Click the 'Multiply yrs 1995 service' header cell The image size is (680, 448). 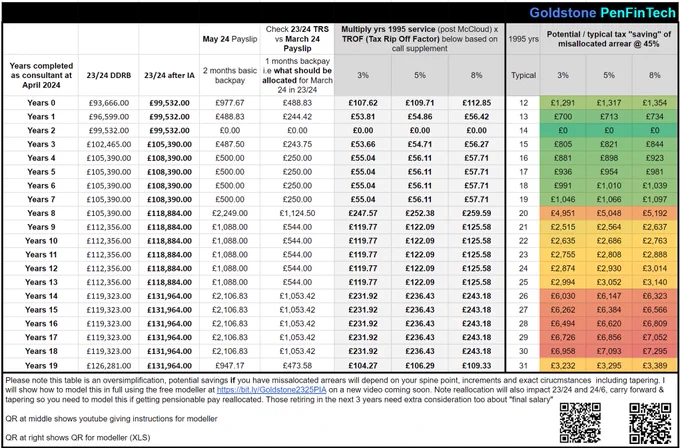coord(419,39)
